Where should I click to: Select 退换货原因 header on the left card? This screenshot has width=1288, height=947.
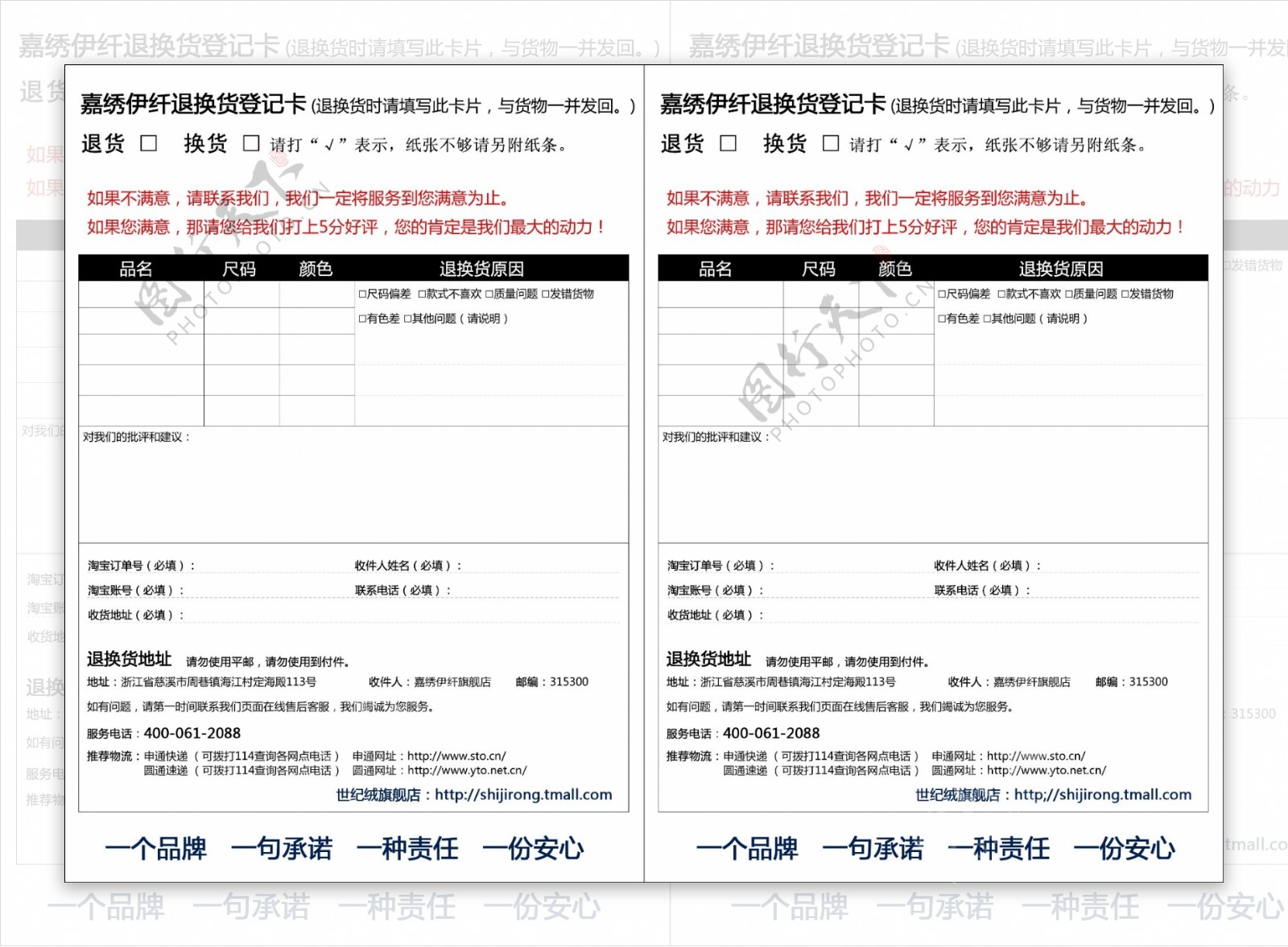pos(481,269)
